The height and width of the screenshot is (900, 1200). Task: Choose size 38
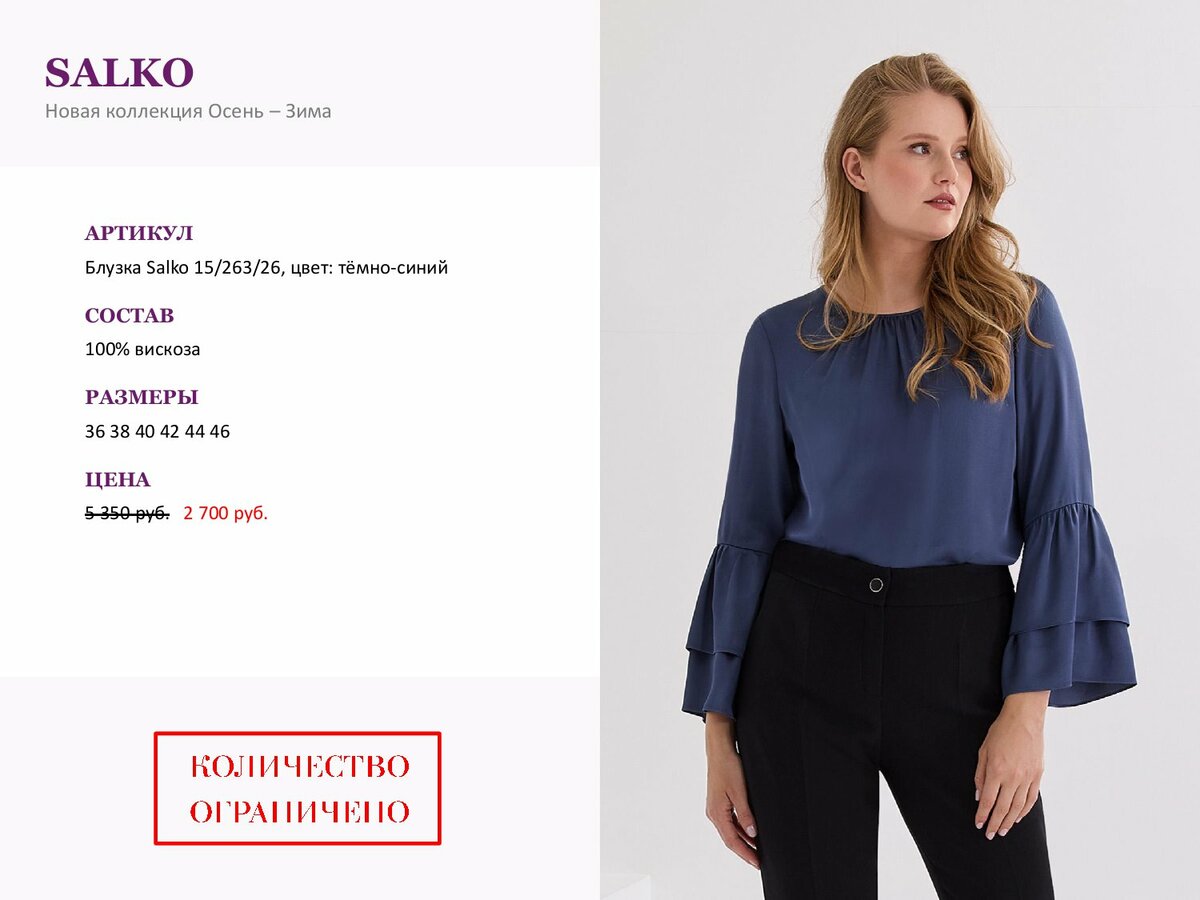click(x=120, y=432)
